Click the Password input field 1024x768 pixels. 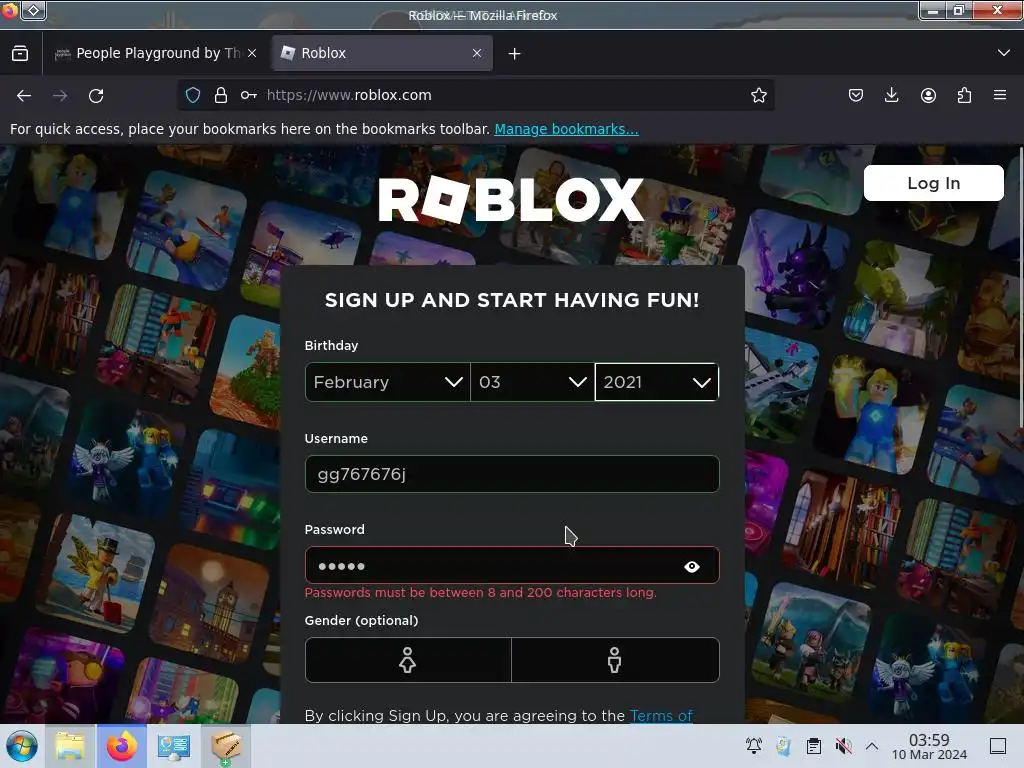click(x=512, y=566)
